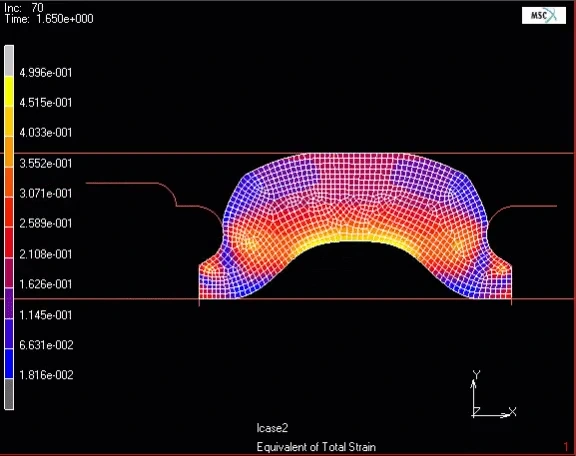Screen dimensions: 576x456
Task: Click the 6.631e-002 legend value
Action: coord(46,345)
